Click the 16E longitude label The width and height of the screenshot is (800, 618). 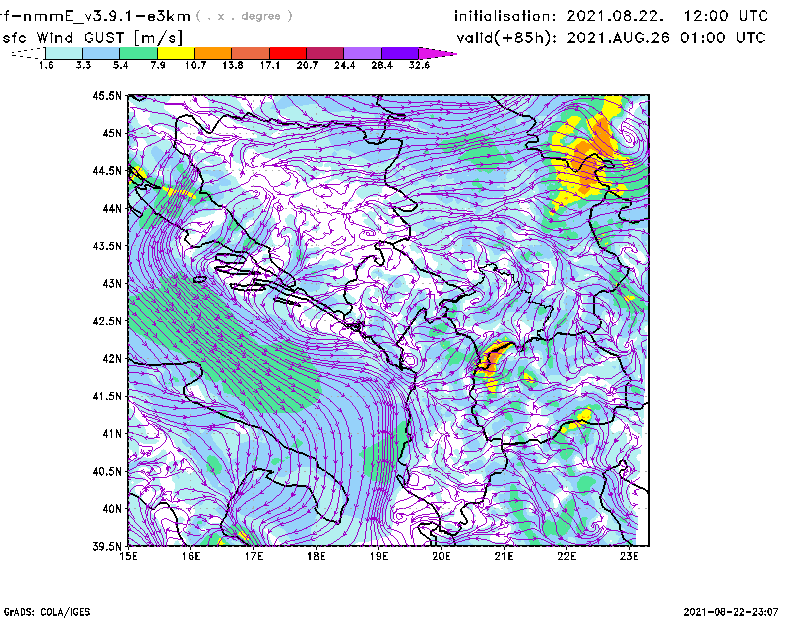pyautogui.click(x=191, y=556)
